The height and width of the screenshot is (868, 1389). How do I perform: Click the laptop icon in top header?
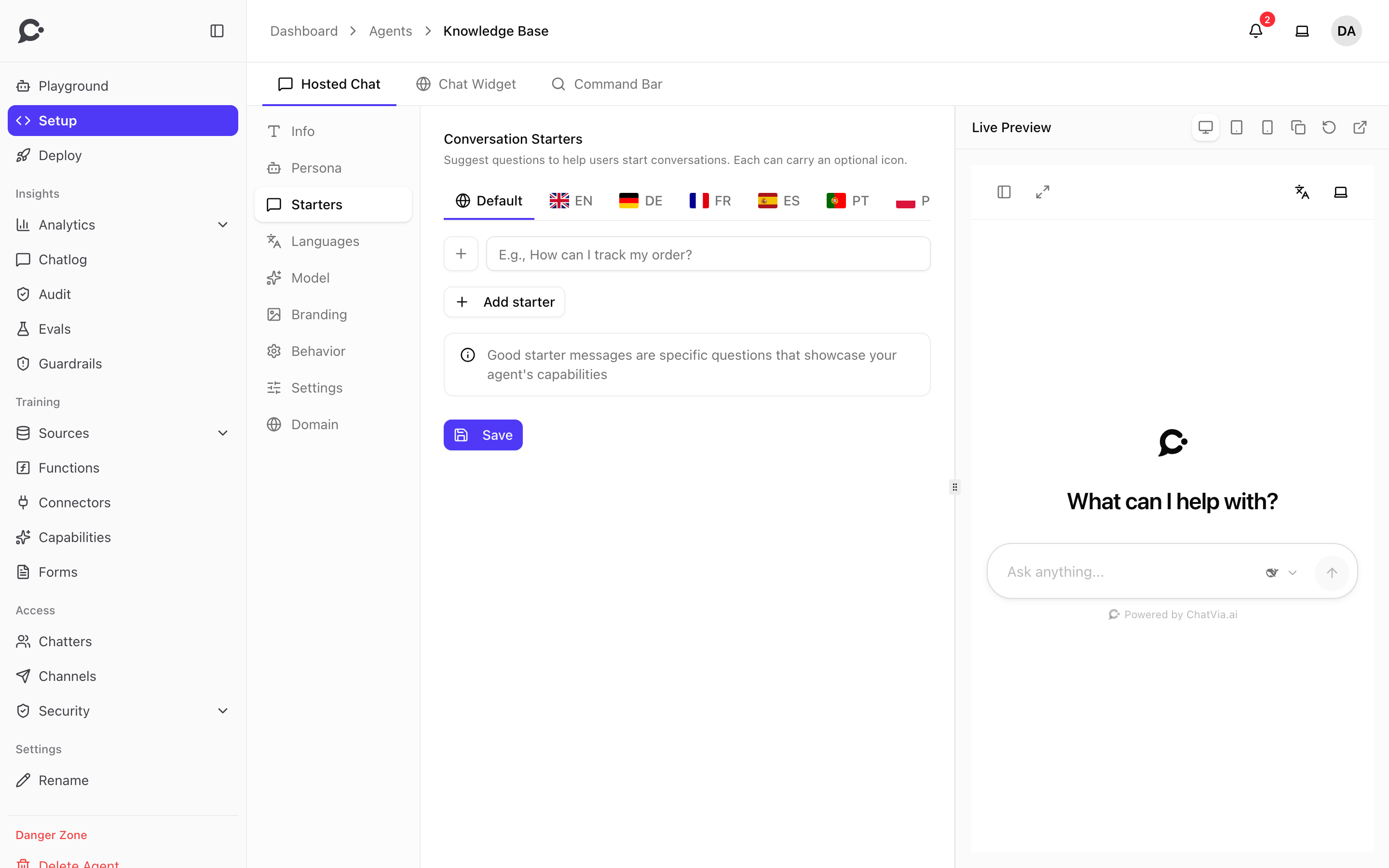pyautogui.click(x=1302, y=31)
